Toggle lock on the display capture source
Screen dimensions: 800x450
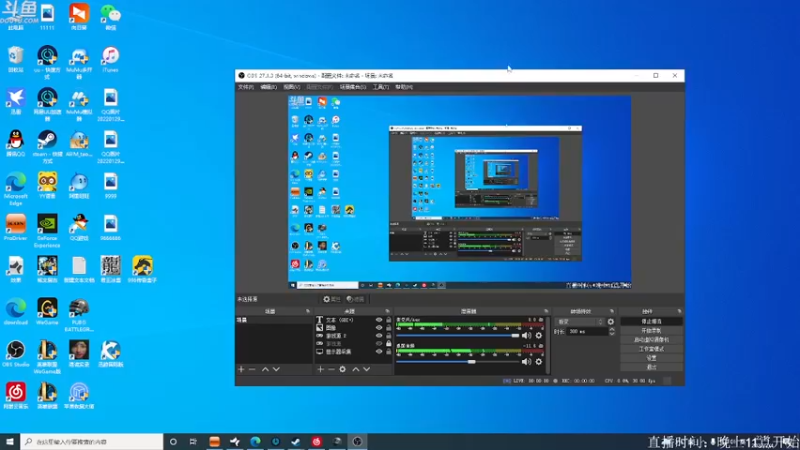[389, 352]
